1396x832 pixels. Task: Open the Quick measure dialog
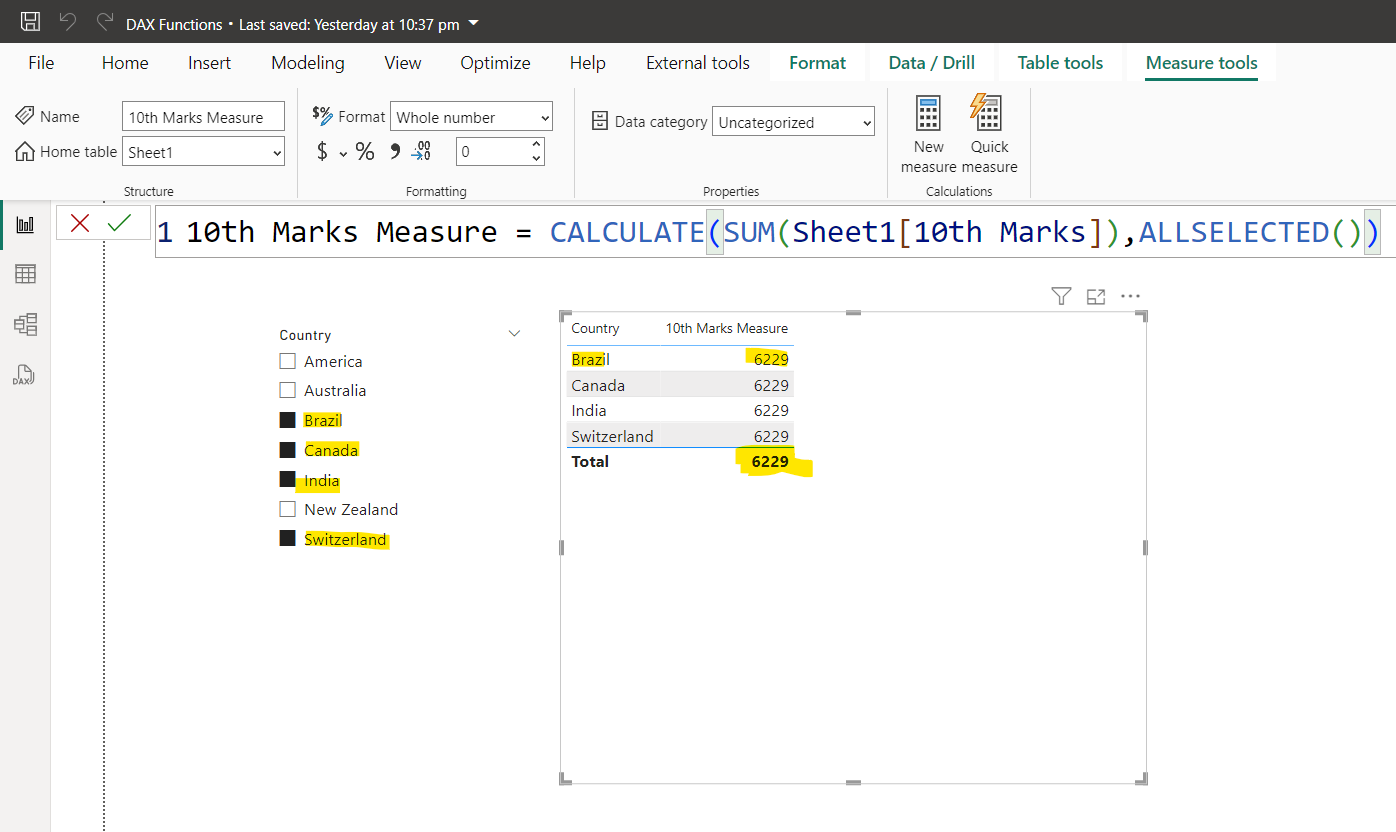(x=988, y=132)
